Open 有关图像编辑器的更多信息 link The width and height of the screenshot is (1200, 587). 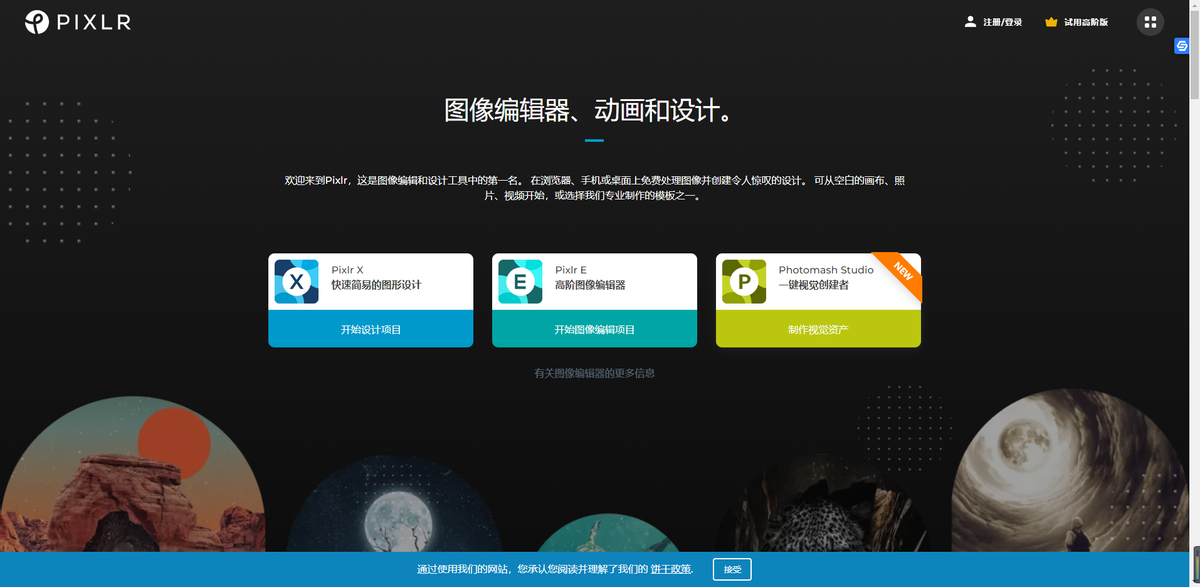(594, 373)
